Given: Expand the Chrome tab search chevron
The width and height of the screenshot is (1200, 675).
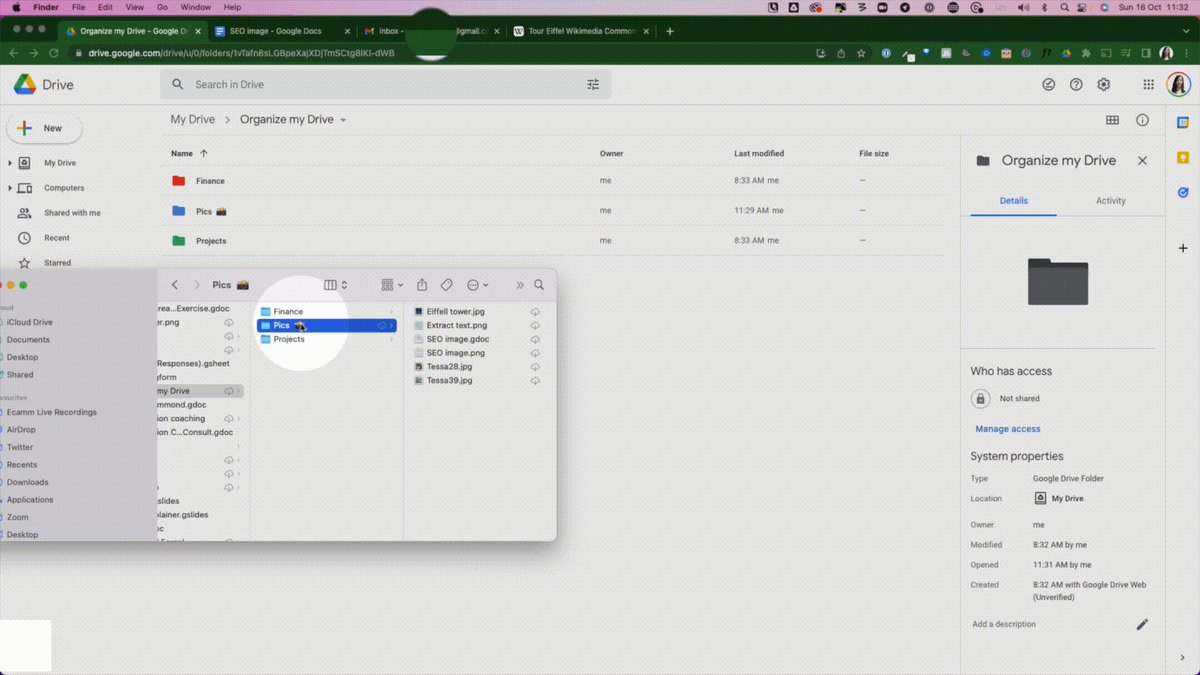Looking at the screenshot, I should pos(1185,31).
